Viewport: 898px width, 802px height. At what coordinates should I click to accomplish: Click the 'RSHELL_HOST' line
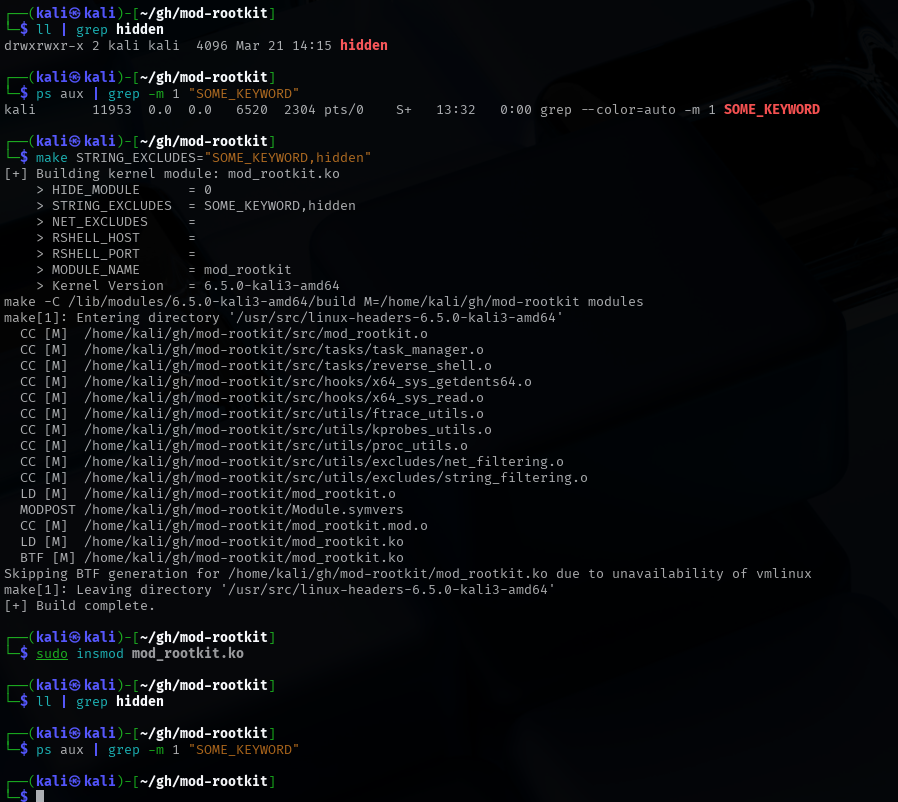(116, 238)
